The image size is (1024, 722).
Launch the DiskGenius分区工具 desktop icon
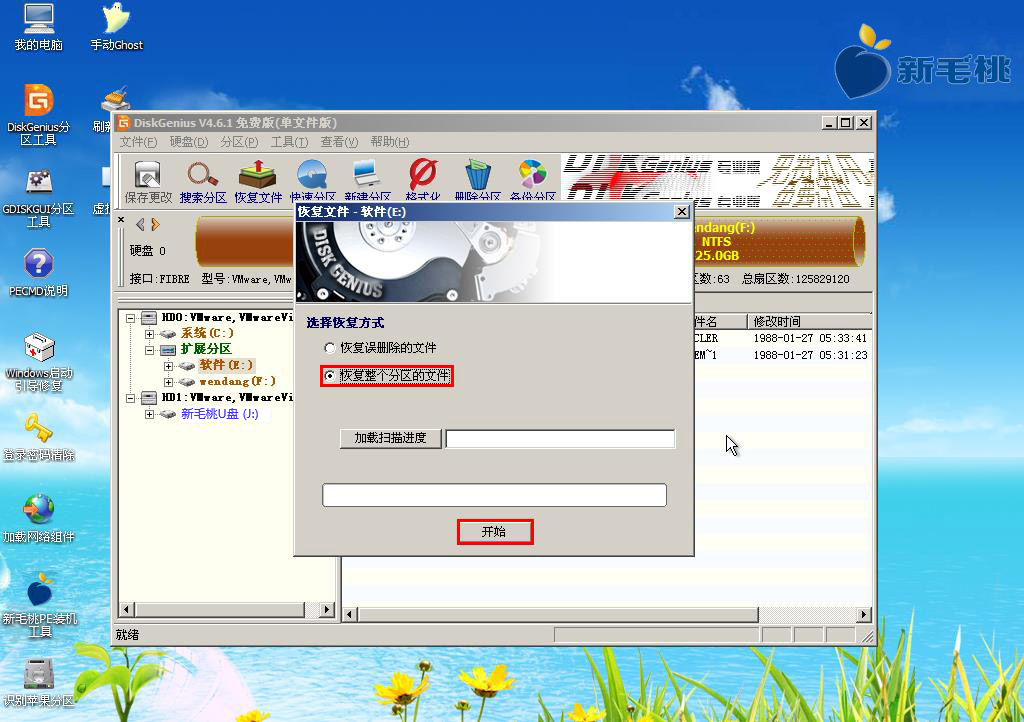tap(39, 115)
